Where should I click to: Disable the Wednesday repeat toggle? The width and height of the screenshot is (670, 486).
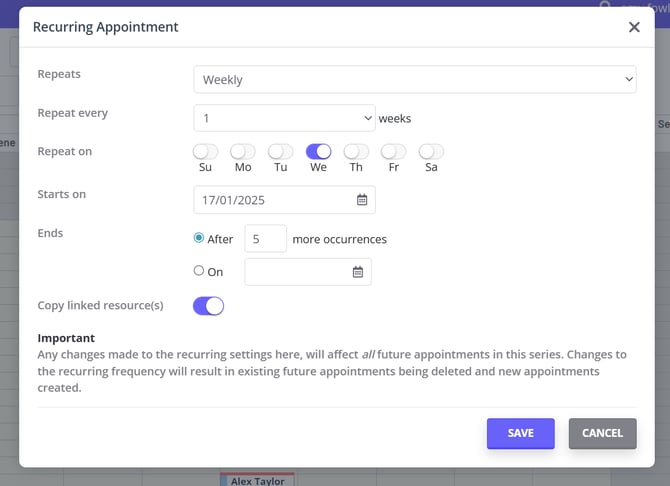pos(318,152)
